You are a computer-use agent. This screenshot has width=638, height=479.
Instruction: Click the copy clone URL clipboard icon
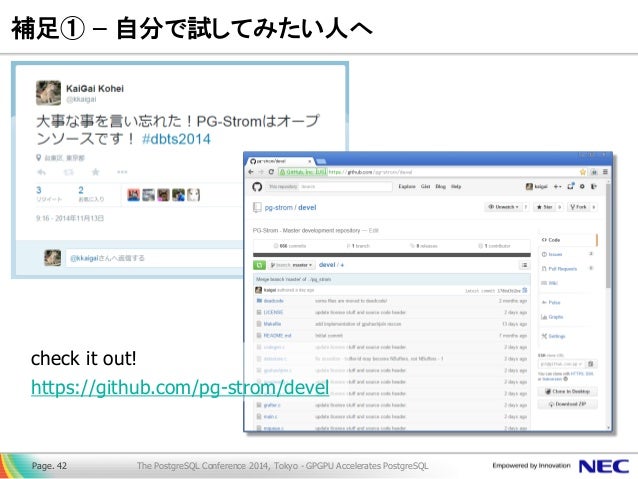coord(591,364)
